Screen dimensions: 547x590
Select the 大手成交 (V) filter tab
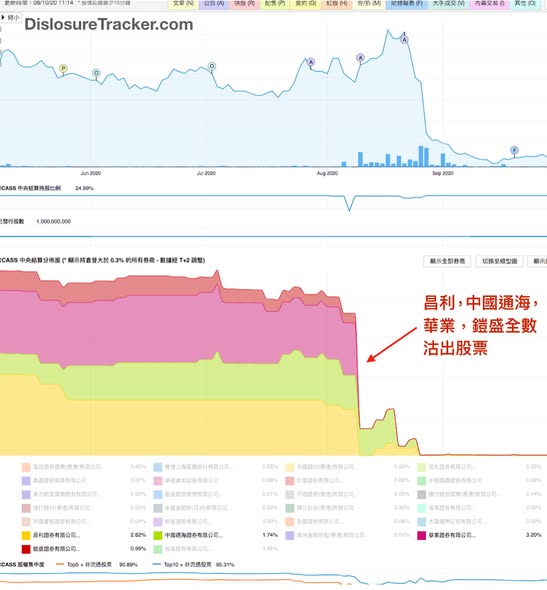pyautogui.click(x=448, y=4)
